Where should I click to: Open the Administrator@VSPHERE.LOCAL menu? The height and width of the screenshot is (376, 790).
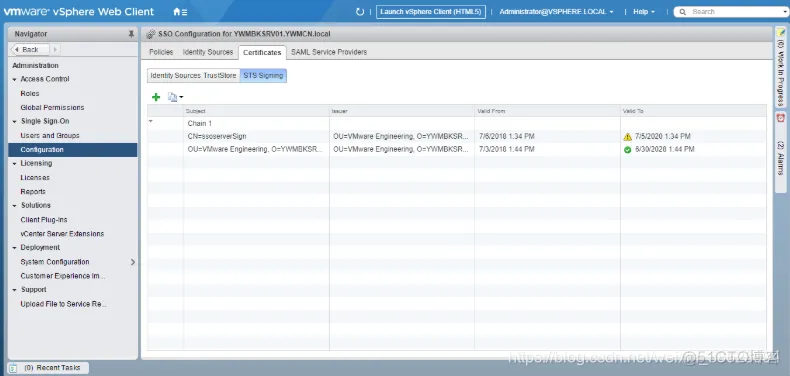coord(556,12)
